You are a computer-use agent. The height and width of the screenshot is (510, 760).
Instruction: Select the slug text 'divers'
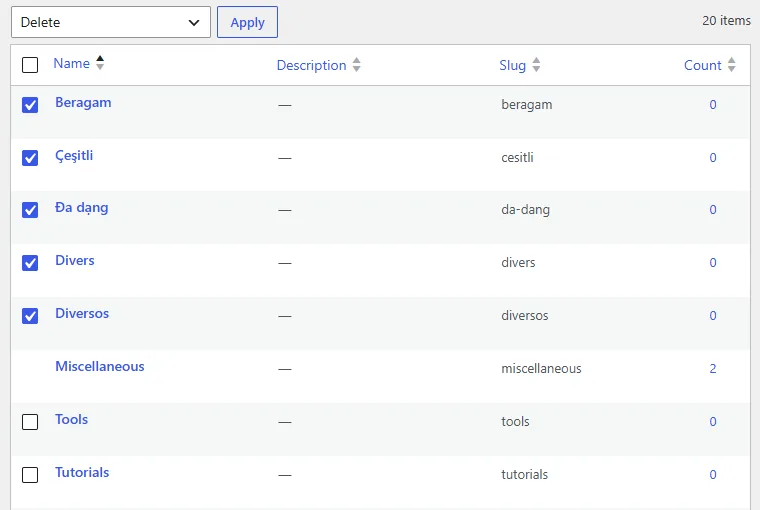click(518, 262)
